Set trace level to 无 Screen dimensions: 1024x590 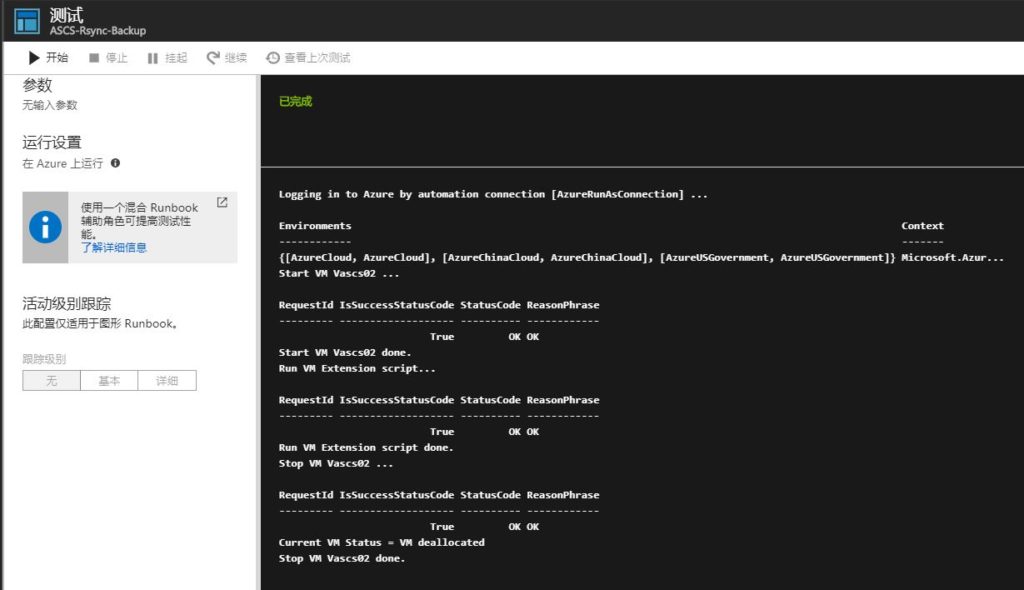pos(51,381)
